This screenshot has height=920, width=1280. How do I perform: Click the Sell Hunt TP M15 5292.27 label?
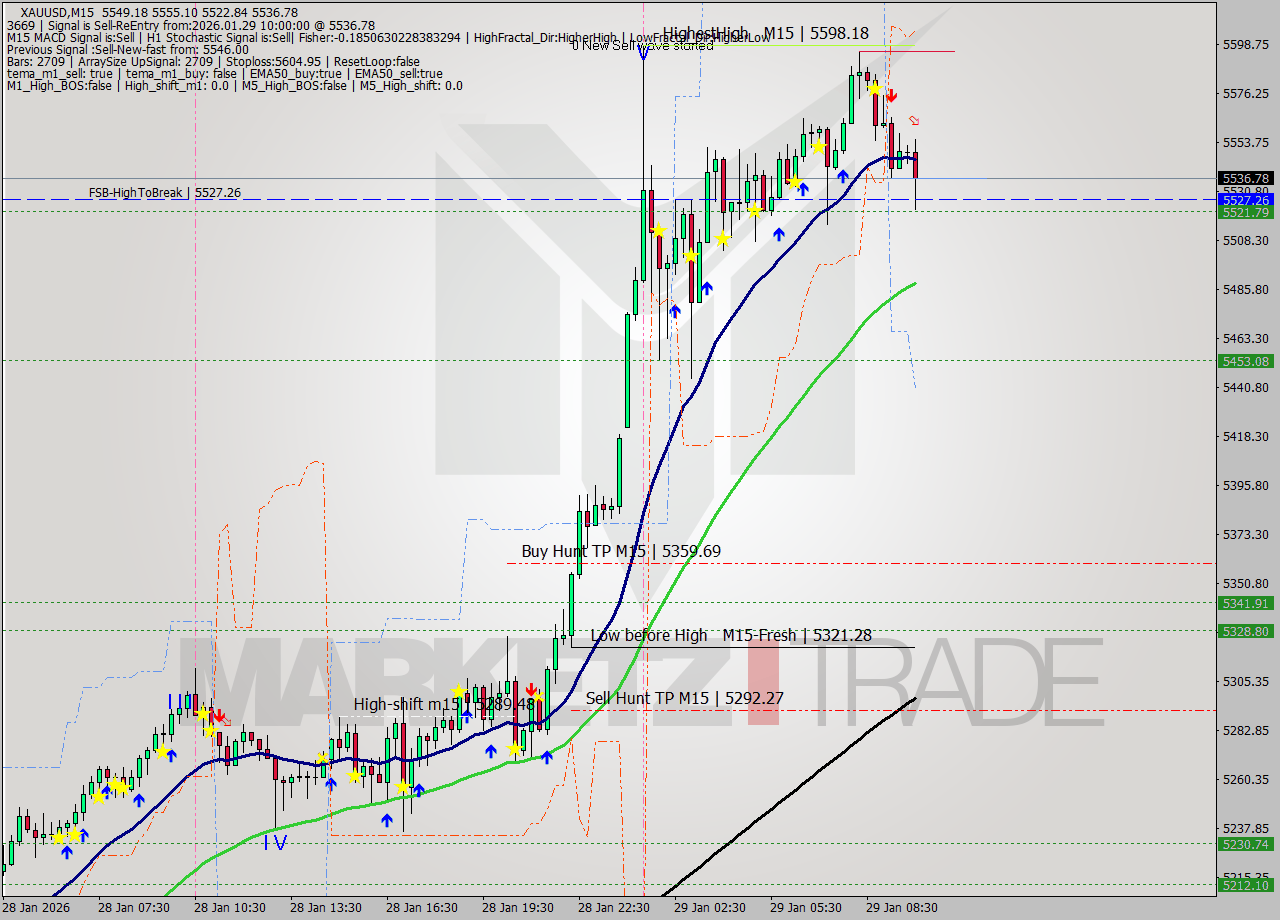point(686,698)
